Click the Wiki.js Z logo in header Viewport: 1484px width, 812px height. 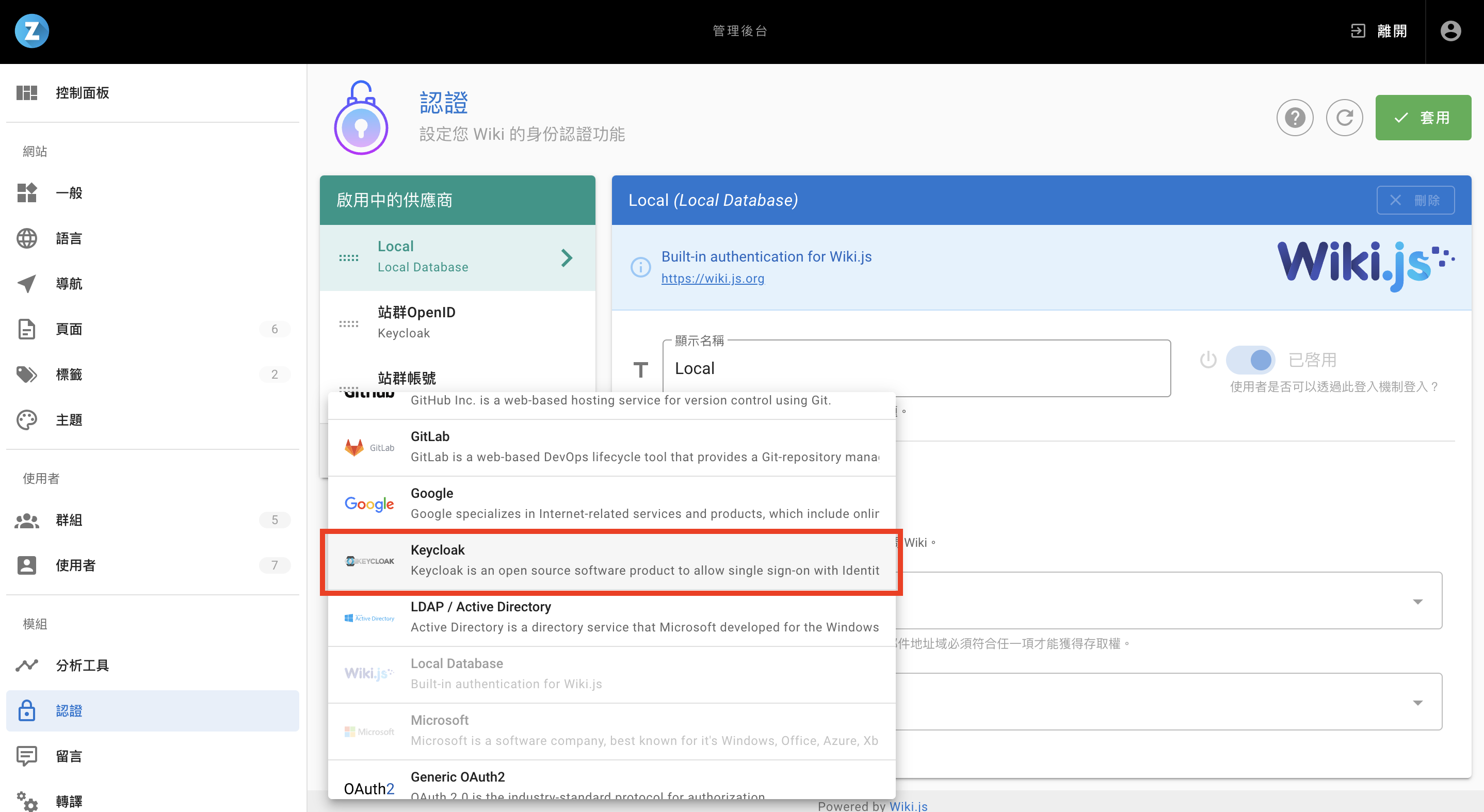coord(31,31)
